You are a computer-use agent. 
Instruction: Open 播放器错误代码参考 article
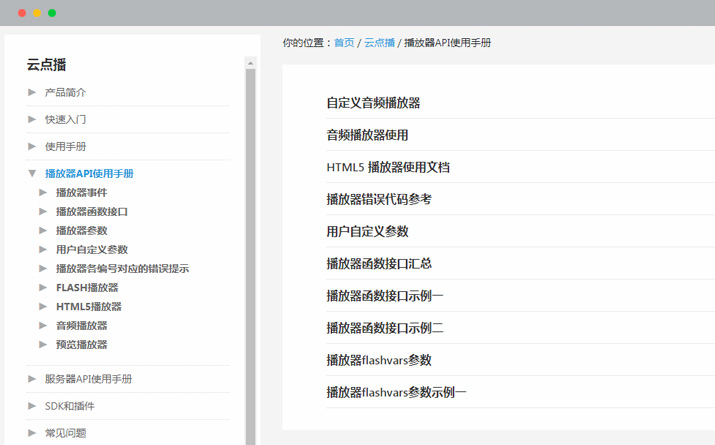click(x=379, y=199)
